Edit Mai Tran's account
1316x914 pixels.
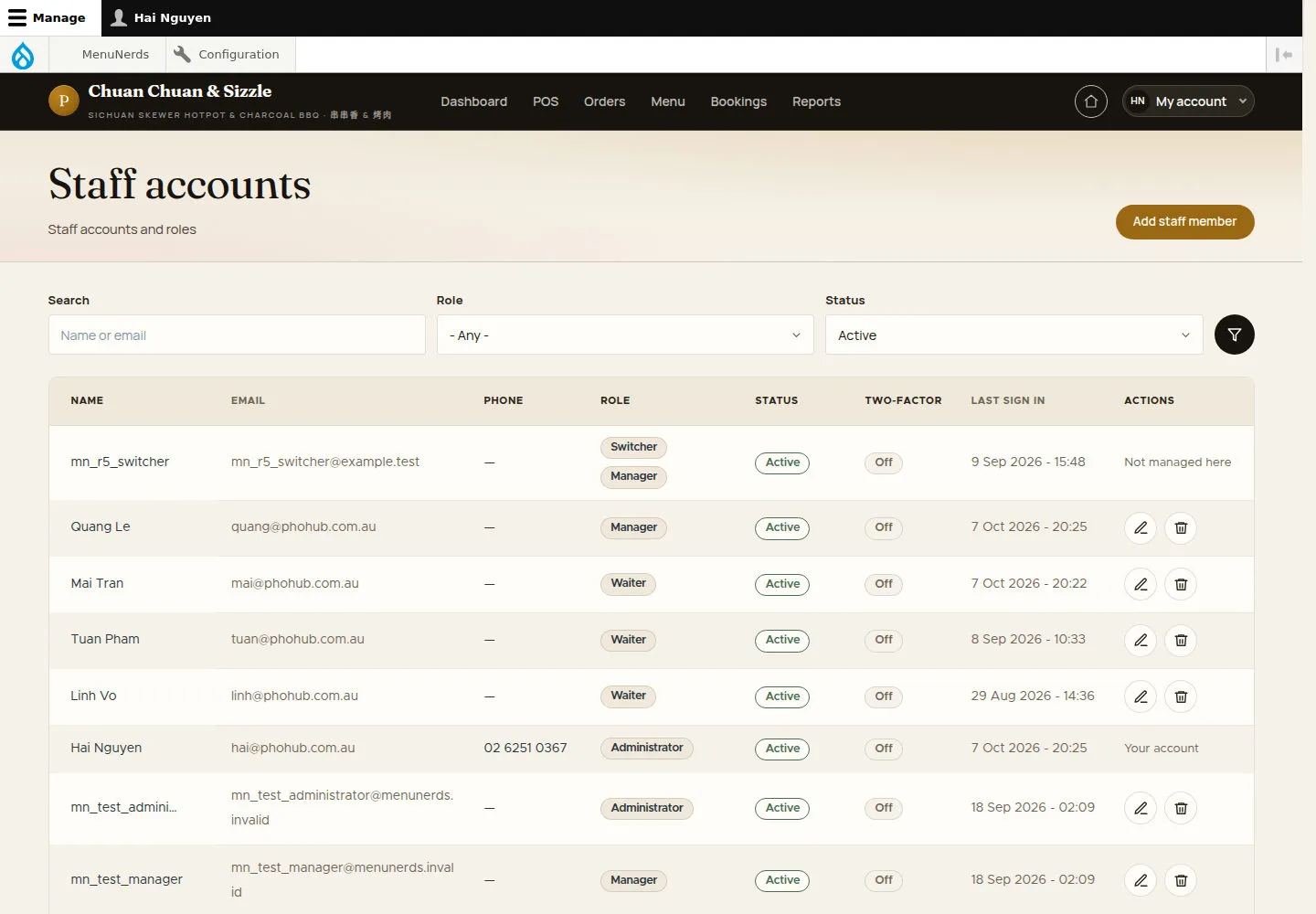pos(1141,584)
